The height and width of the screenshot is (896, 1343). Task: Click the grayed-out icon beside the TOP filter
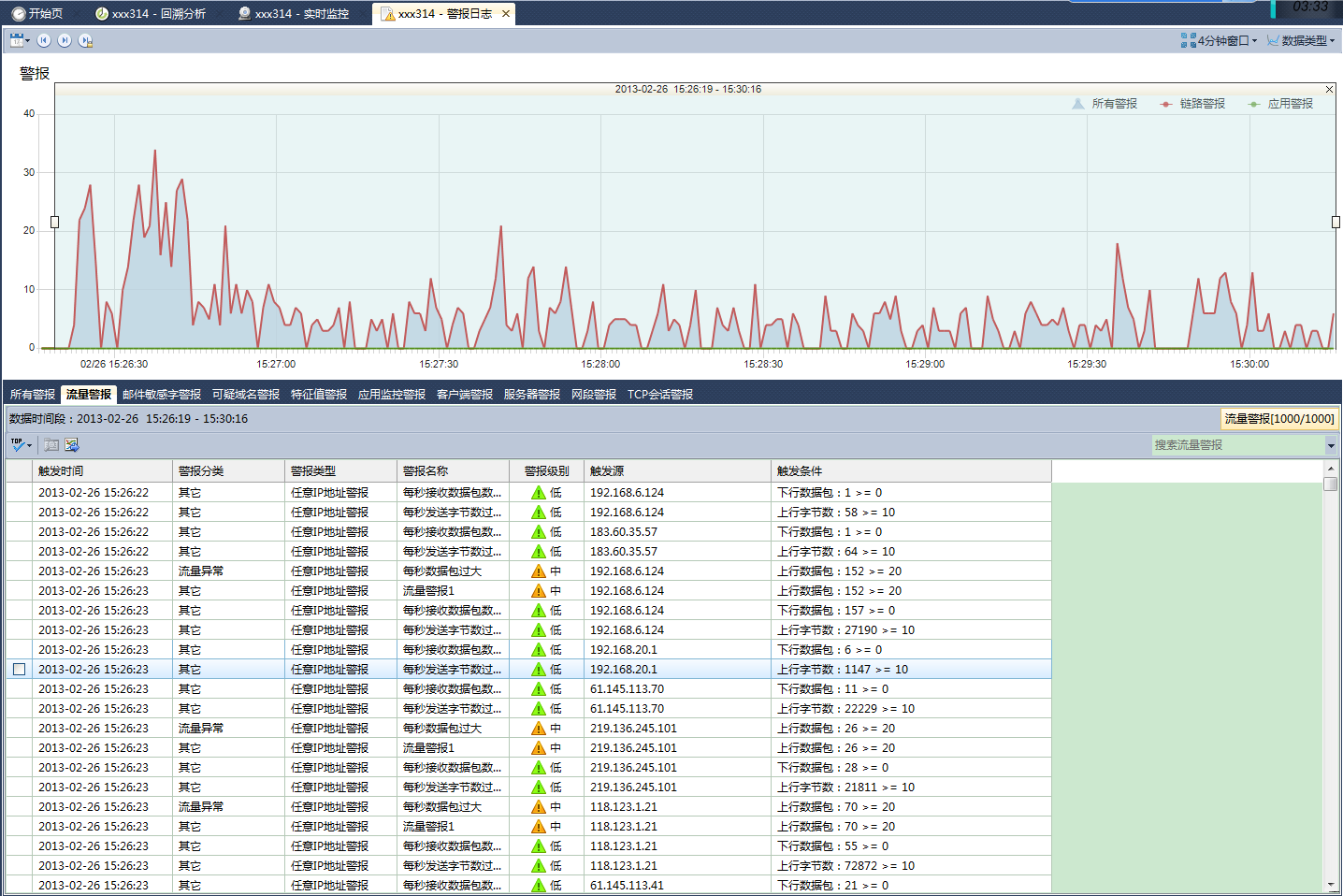click(51, 445)
